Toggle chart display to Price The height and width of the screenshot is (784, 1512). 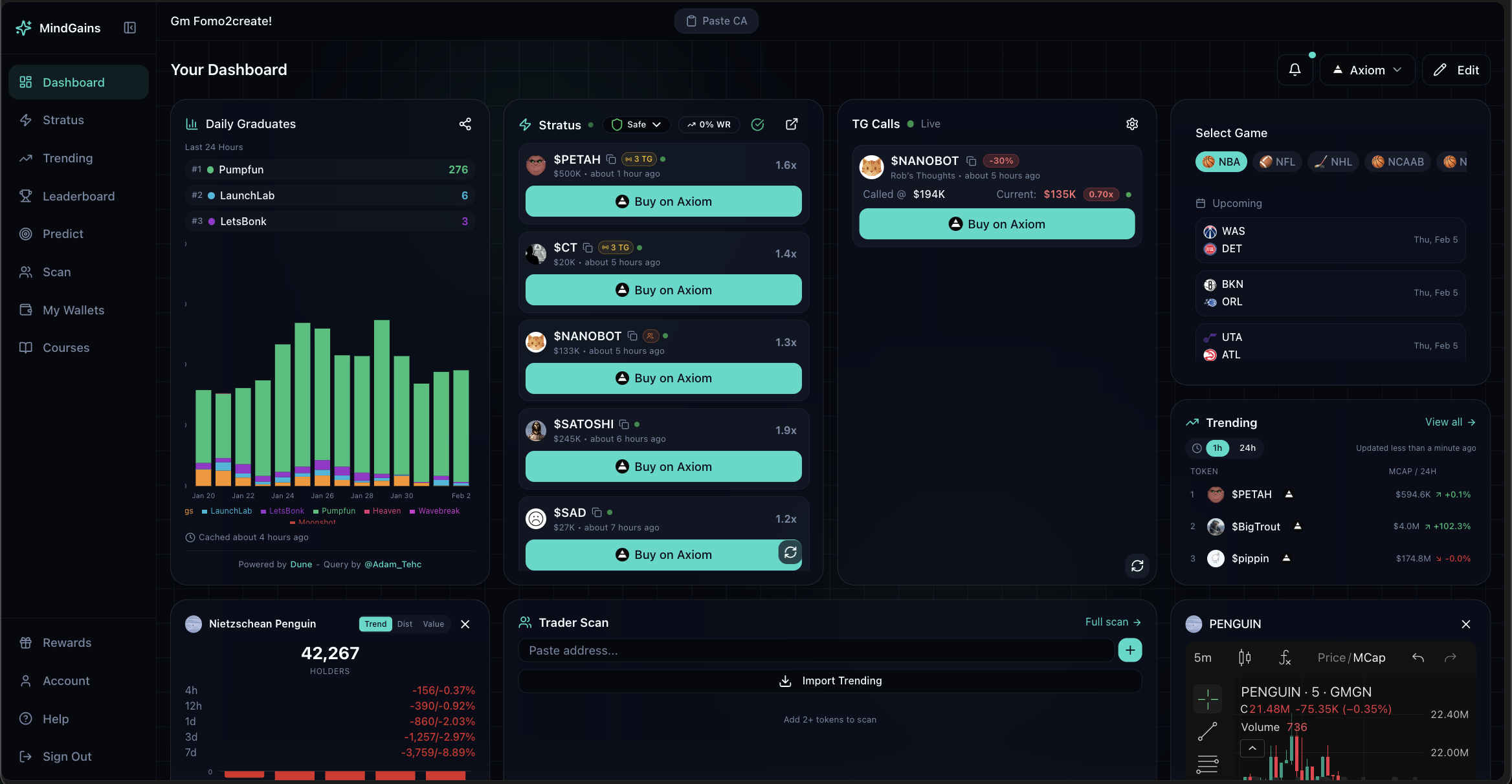(x=1332, y=657)
